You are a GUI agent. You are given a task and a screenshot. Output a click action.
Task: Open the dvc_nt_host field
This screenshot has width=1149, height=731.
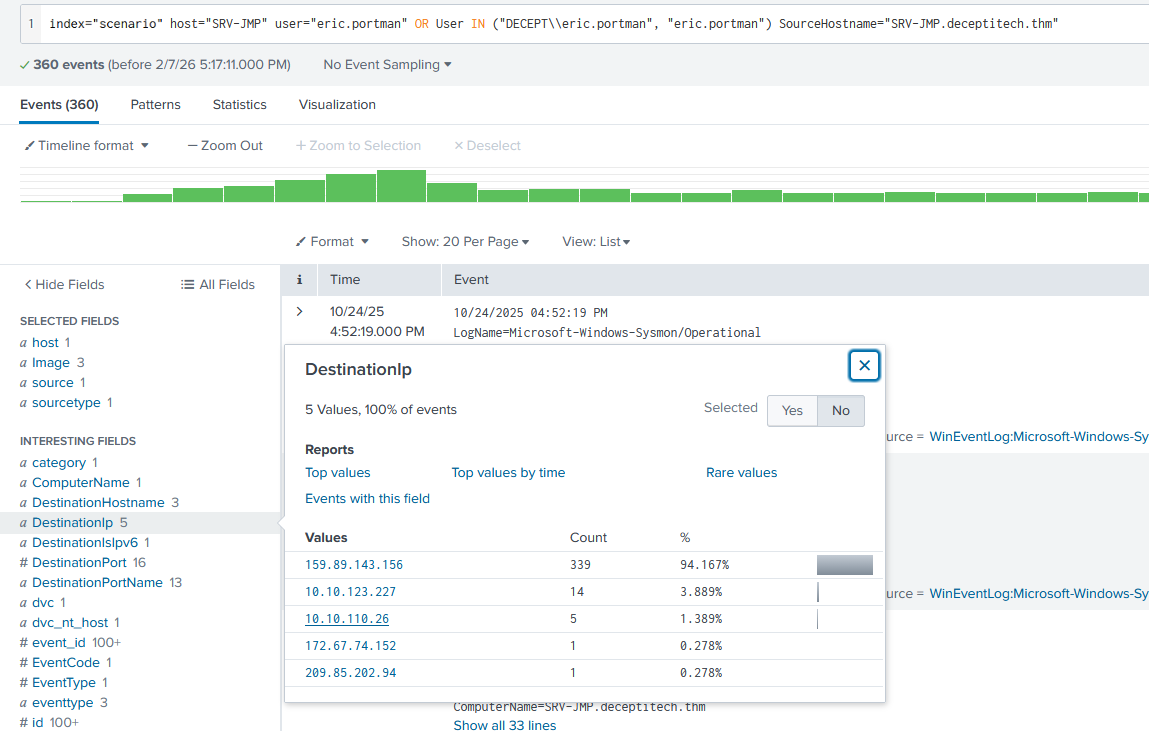click(x=70, y=623)
